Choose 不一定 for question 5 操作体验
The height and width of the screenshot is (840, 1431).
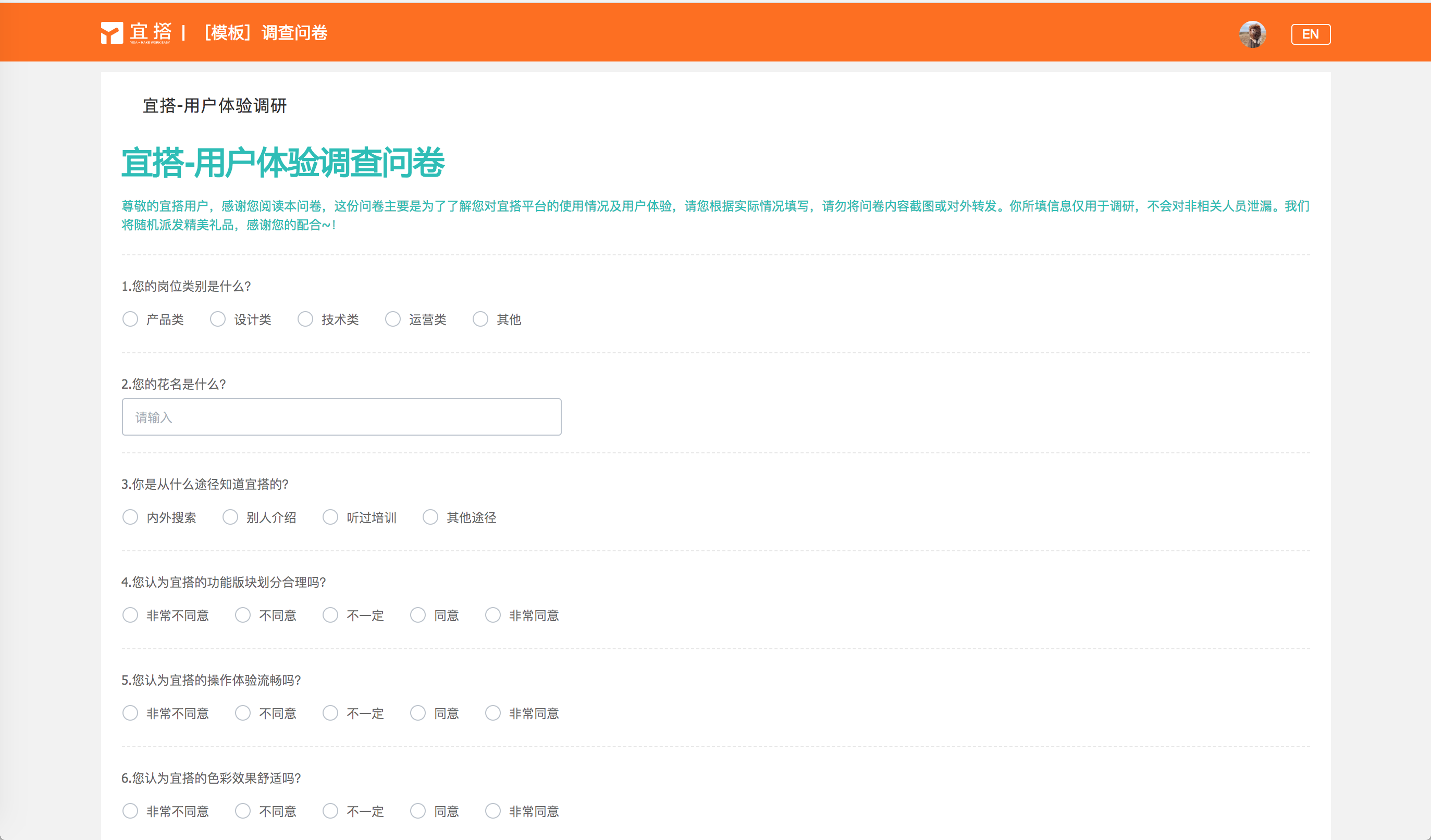tap(330, 713)
